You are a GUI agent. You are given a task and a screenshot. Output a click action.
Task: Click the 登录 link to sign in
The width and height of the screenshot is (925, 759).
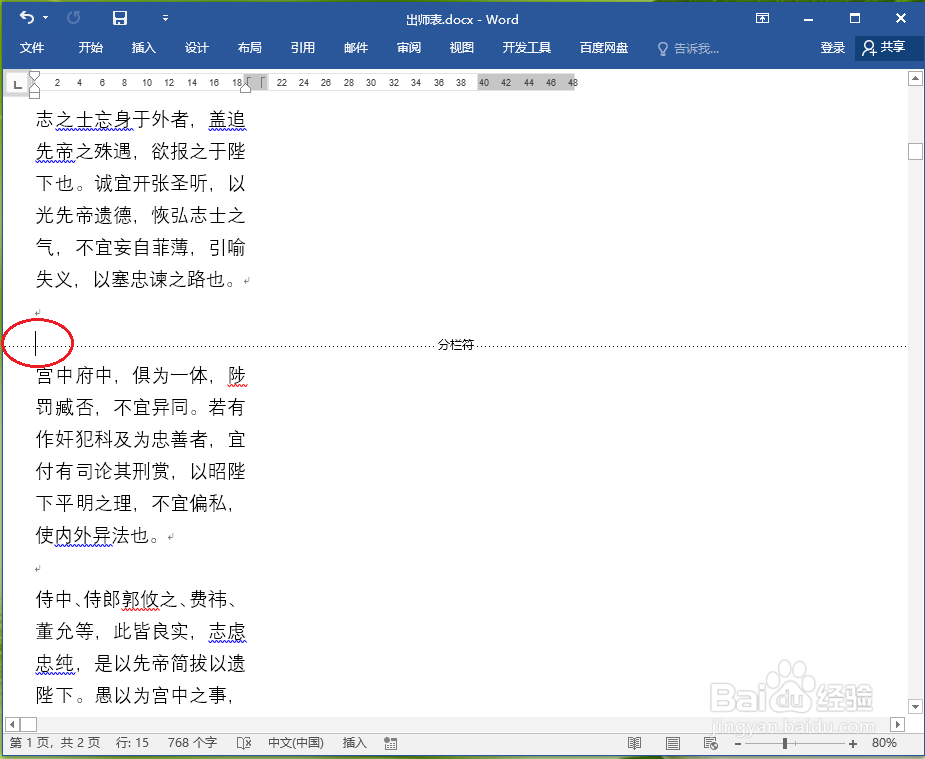point(832,47)
